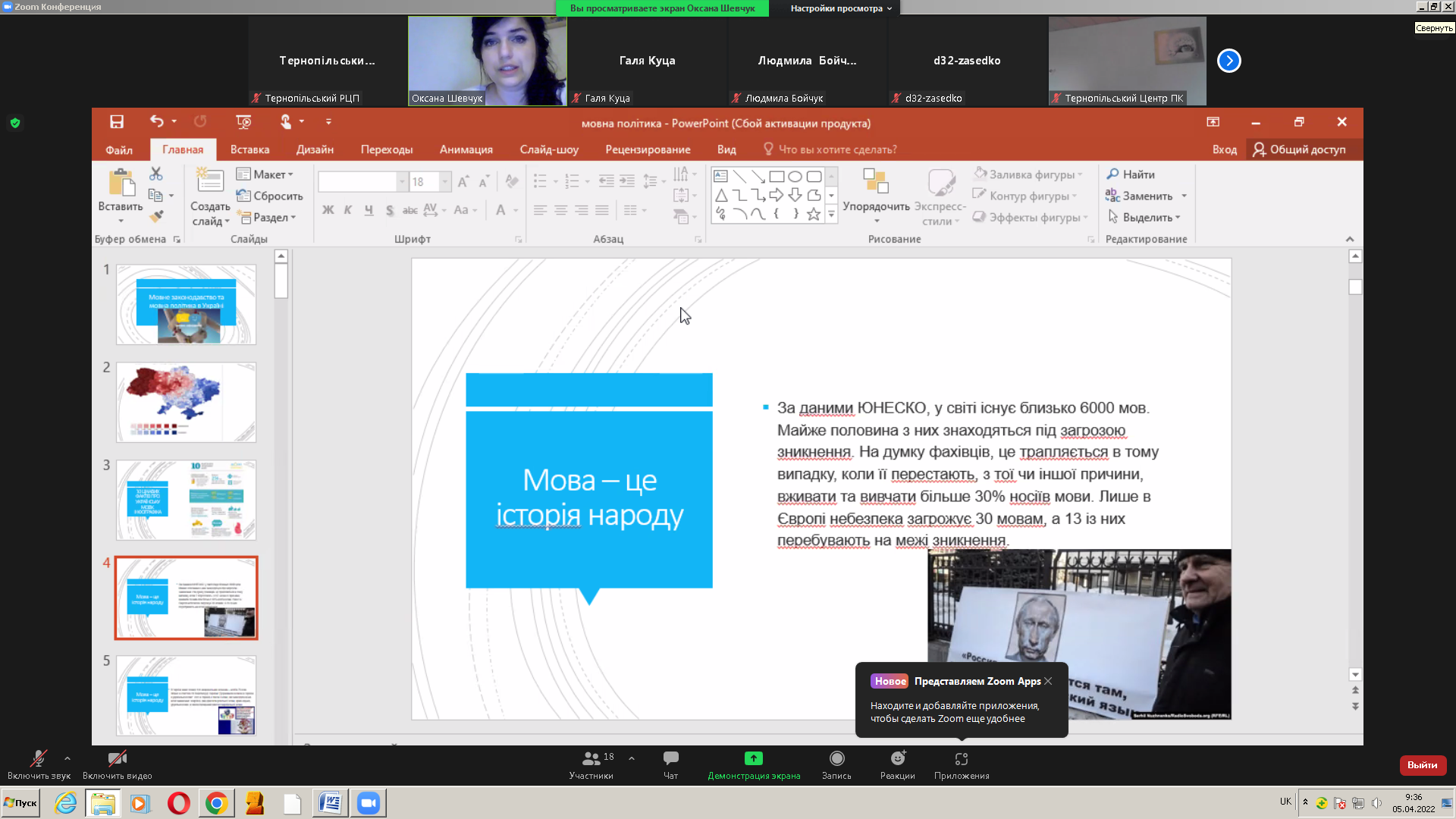Show next participants arrow in Zoom

pyautogui.click(x=1228, y=61)
